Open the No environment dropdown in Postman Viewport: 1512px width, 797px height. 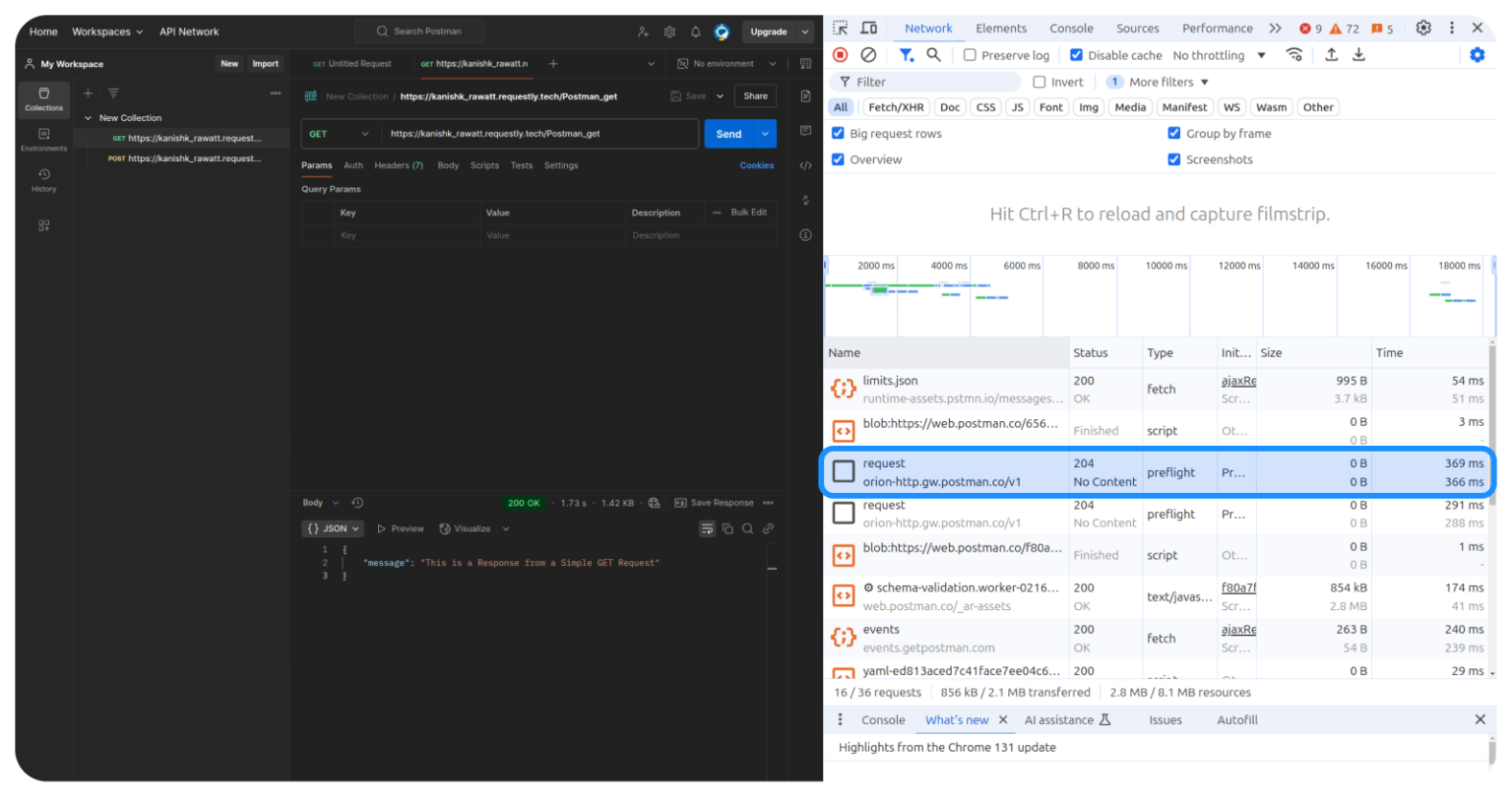(725, 63)
